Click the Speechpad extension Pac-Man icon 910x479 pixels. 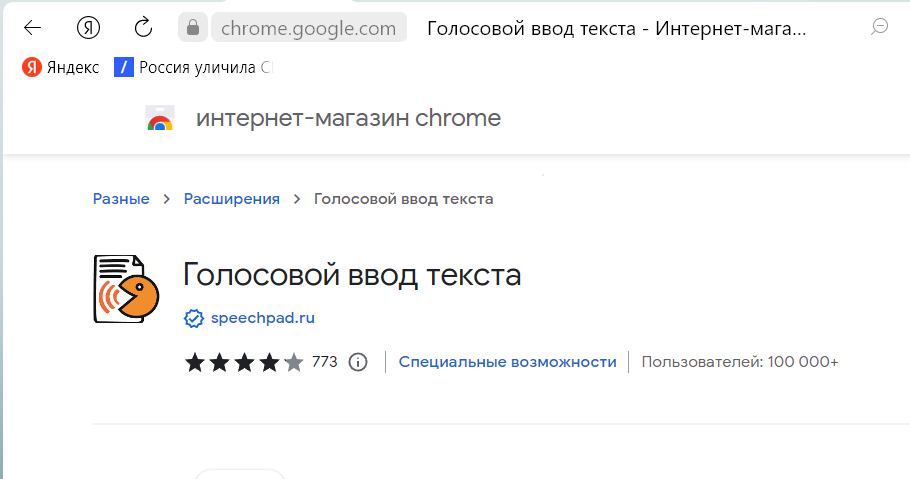coord(127,289)
